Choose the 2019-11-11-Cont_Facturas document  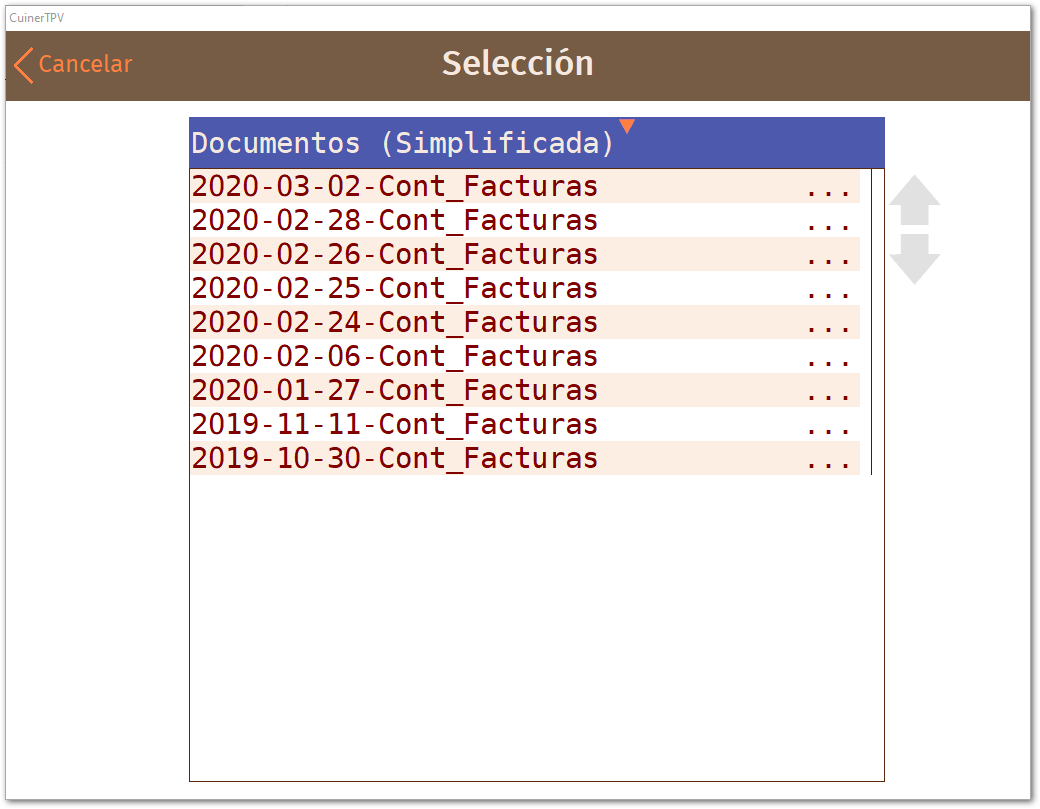point(525,424)
